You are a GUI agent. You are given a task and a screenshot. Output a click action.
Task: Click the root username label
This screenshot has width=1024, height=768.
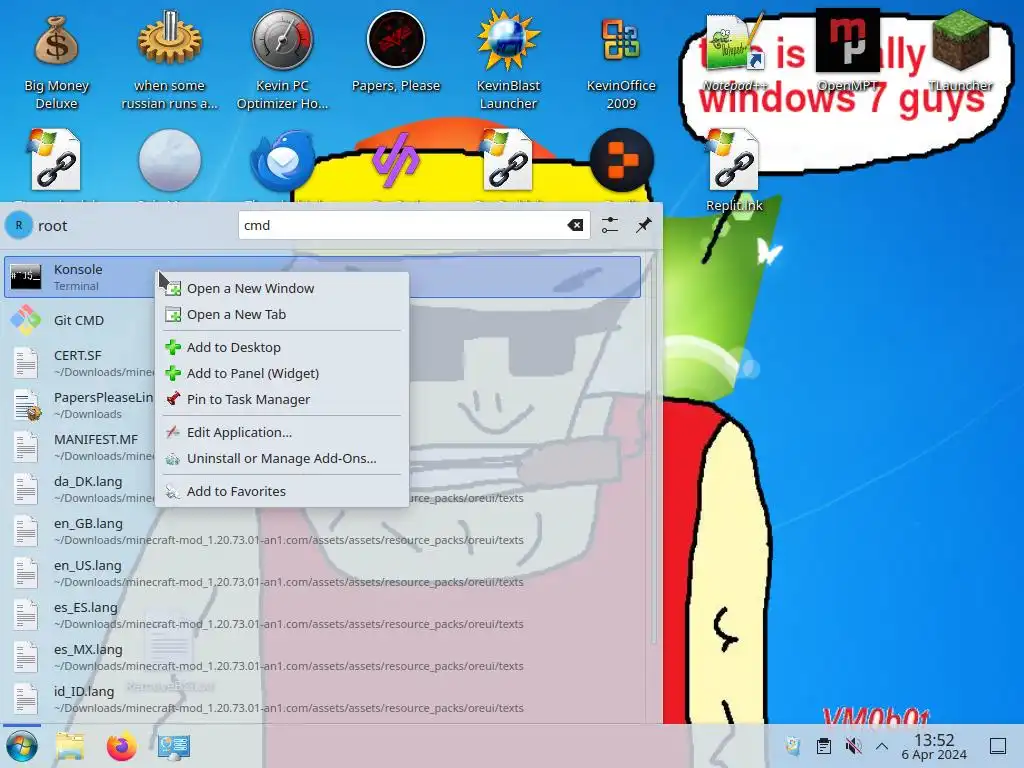[x=52, y=226]
